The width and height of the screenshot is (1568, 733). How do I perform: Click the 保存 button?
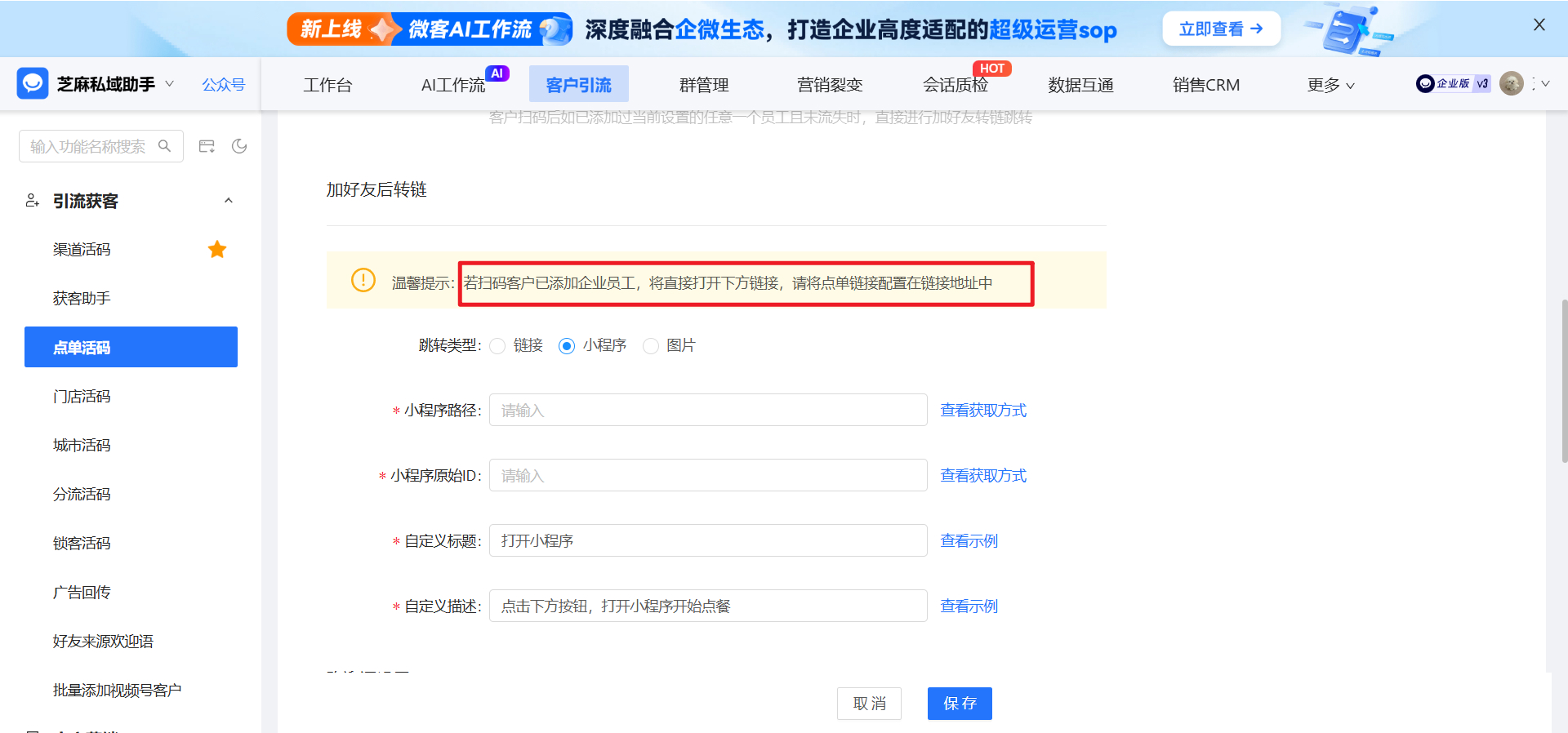960,704
